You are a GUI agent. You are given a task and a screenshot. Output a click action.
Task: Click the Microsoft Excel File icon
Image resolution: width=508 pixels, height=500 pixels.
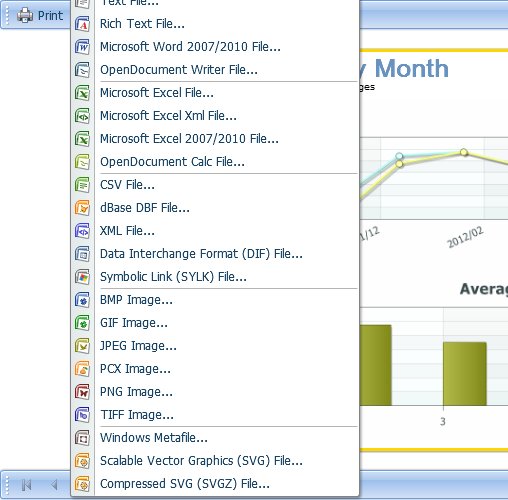[82, 93]
